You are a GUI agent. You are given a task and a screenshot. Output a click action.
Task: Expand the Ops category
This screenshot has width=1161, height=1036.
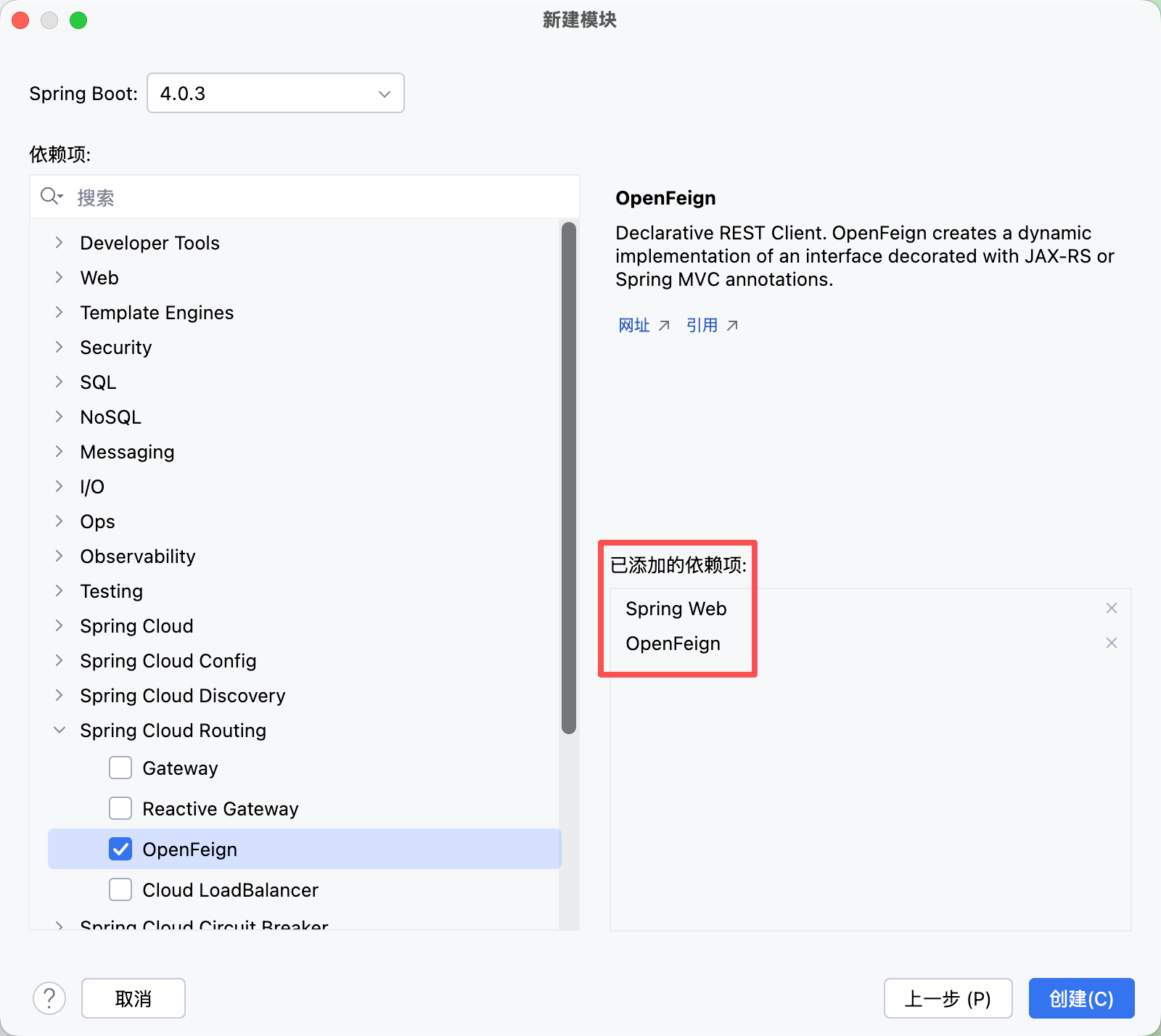click(x=60, y=521)
